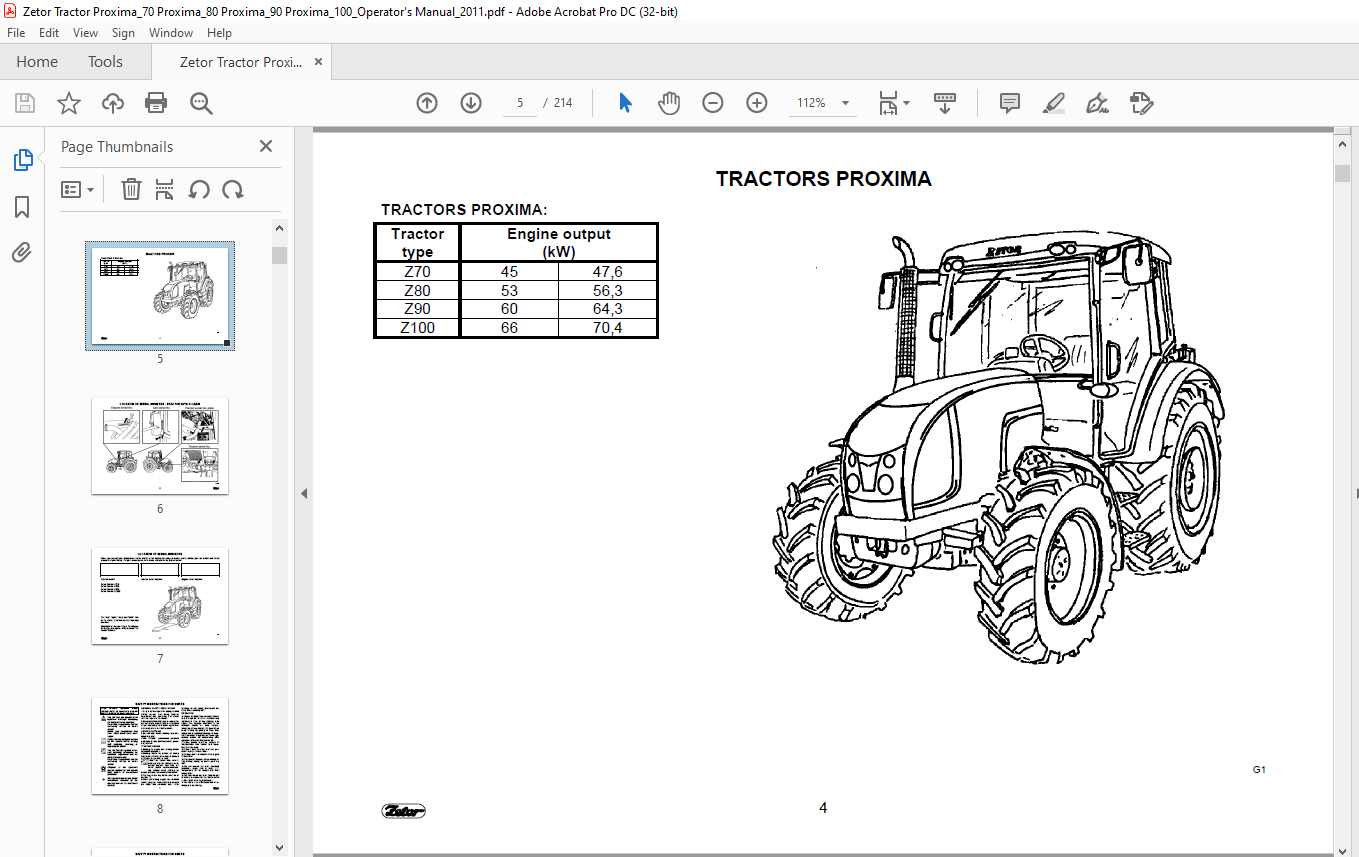
Task: Bookmark this file with the star icon
Action: coord(68,103)
